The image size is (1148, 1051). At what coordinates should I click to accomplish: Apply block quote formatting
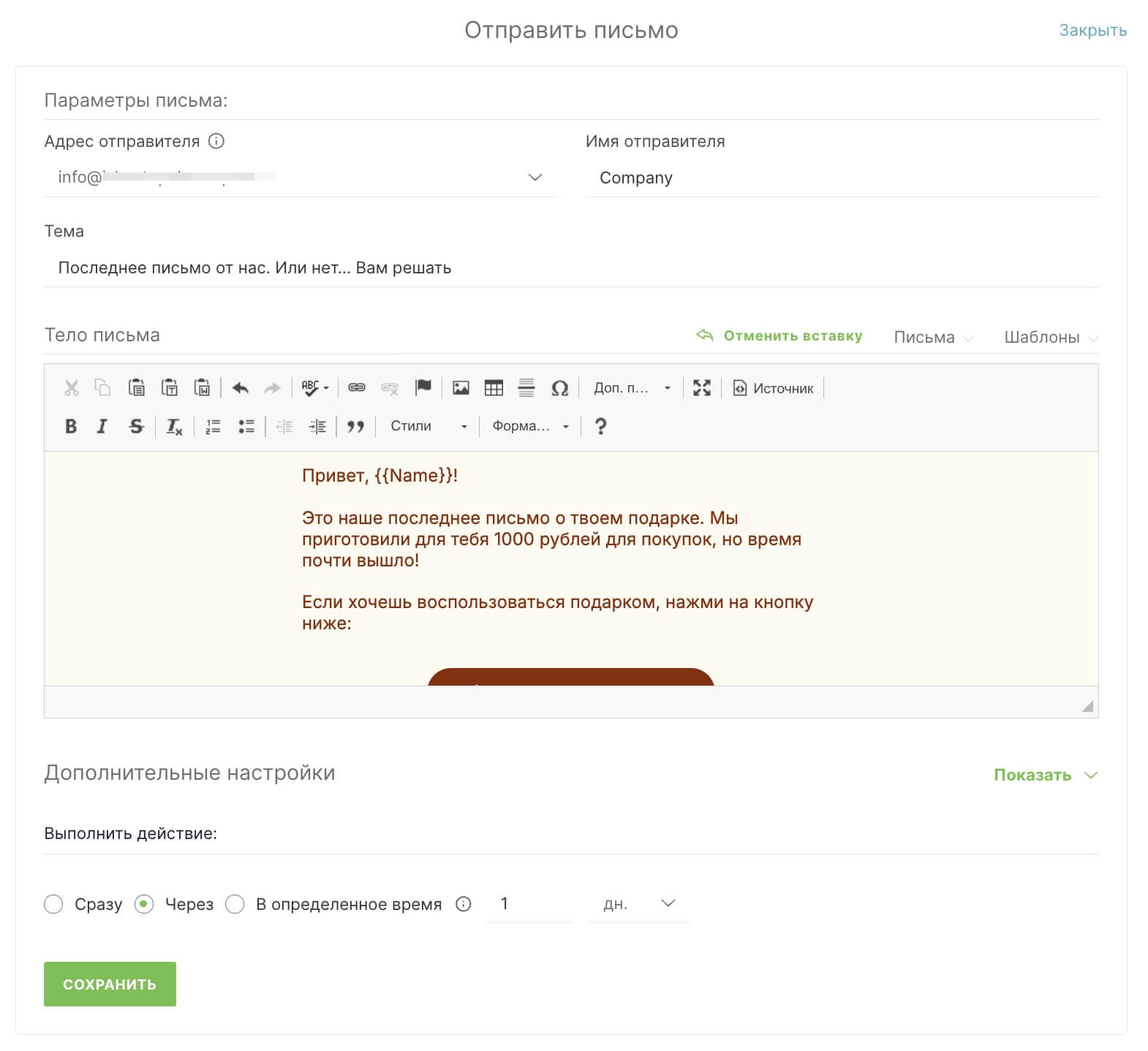tap(355, 426)
